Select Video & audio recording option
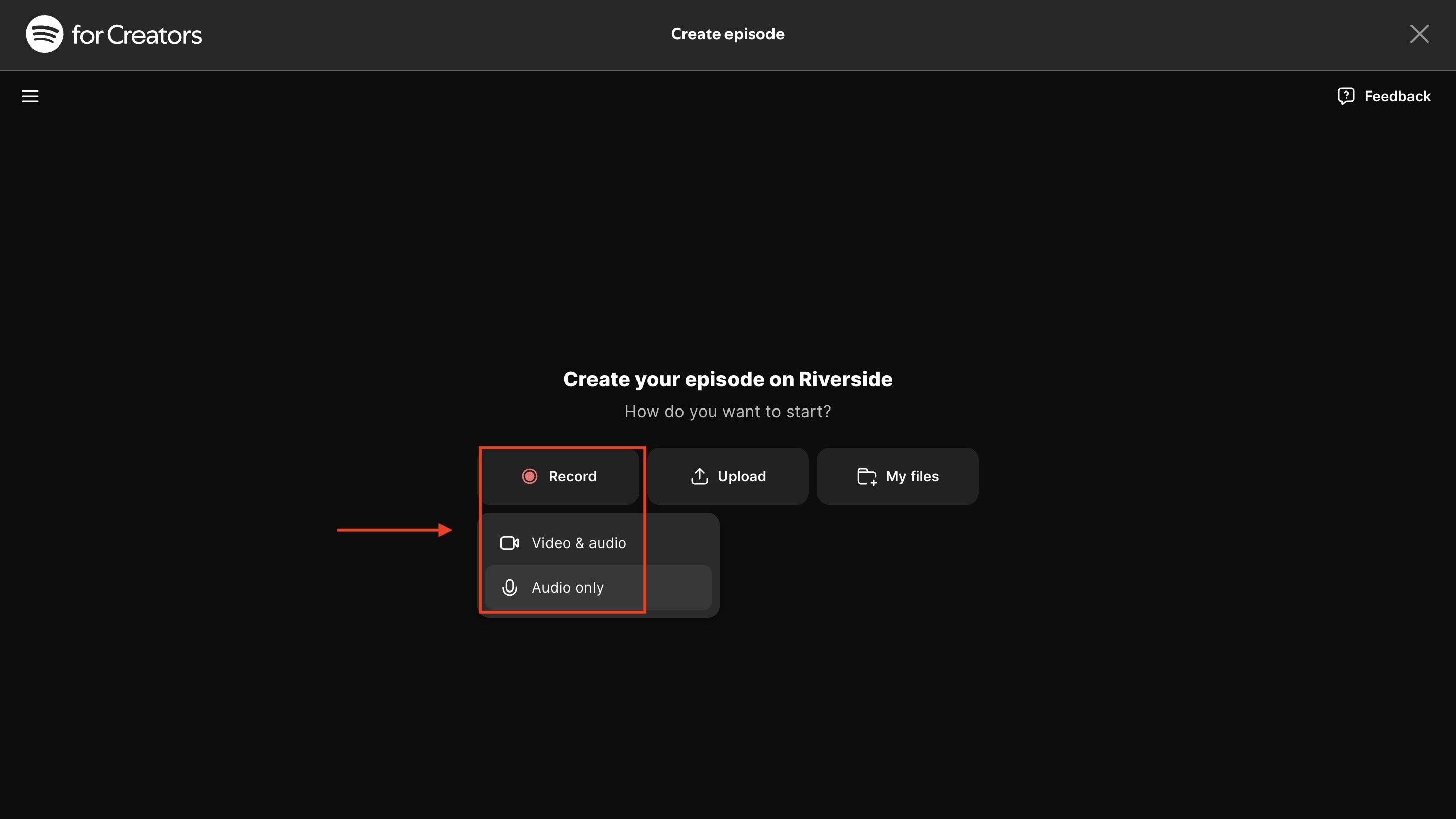This screenshot has height=819, width=1456. (598, 542)
